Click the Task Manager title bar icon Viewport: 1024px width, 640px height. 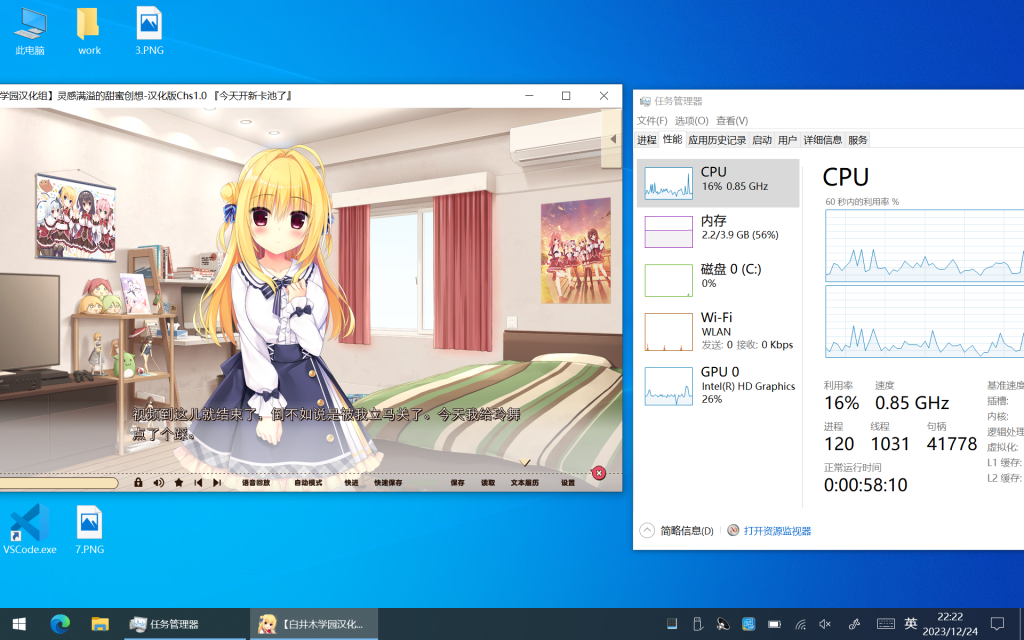pos(645,101)
